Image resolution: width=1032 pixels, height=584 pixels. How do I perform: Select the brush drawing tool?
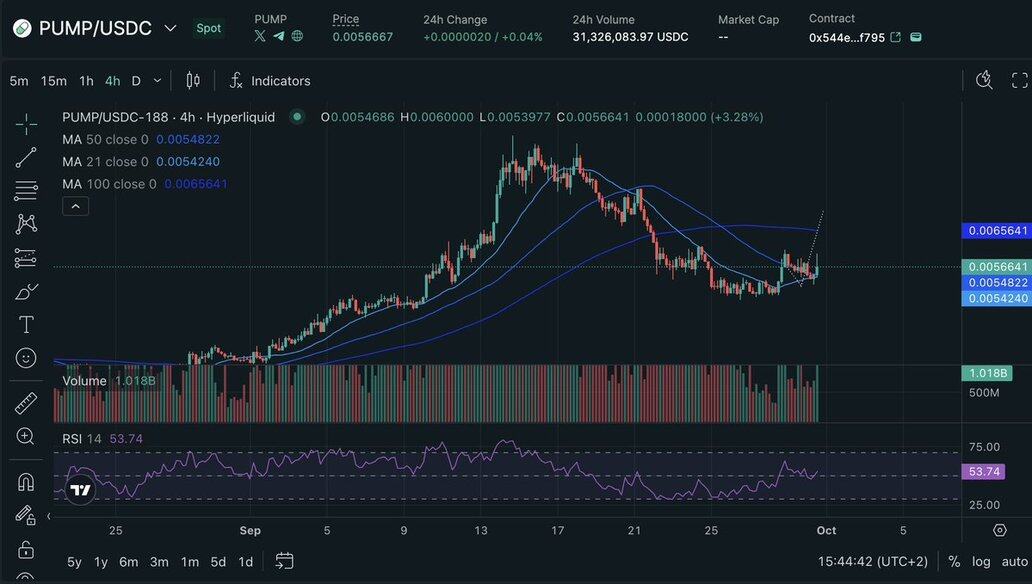(26, 291)
